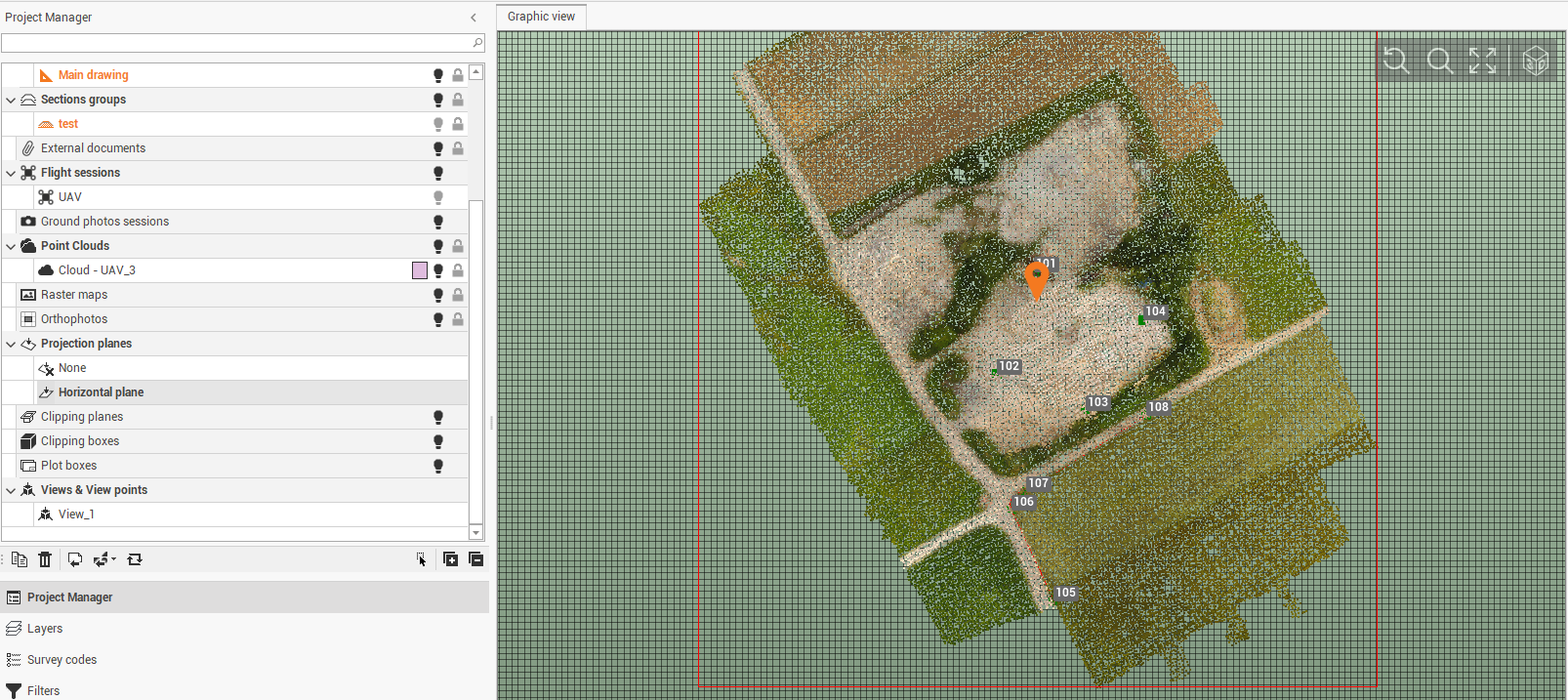Toggle visibility bulb for Clipping boxes
The width and height of the screenshot is (1568, 700).
pos(438,441)
